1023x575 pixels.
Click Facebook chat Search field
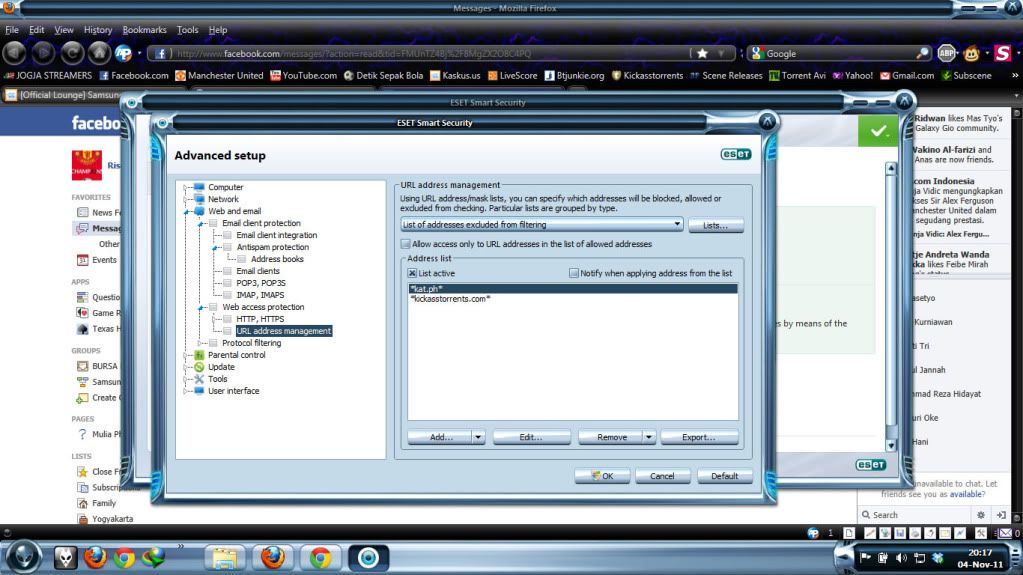pyautogui.click(x=915, y=515)
